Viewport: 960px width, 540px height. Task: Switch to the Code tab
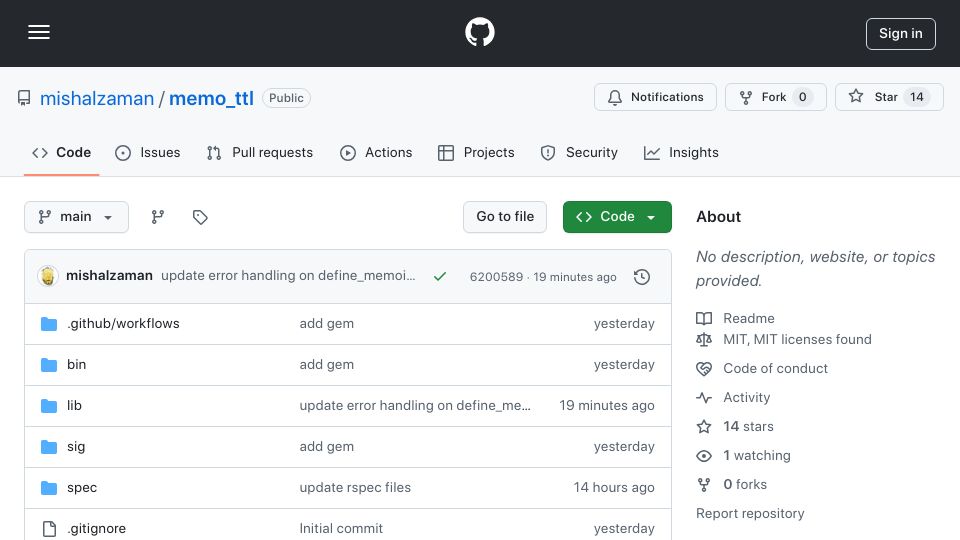[x=61, y=152]
